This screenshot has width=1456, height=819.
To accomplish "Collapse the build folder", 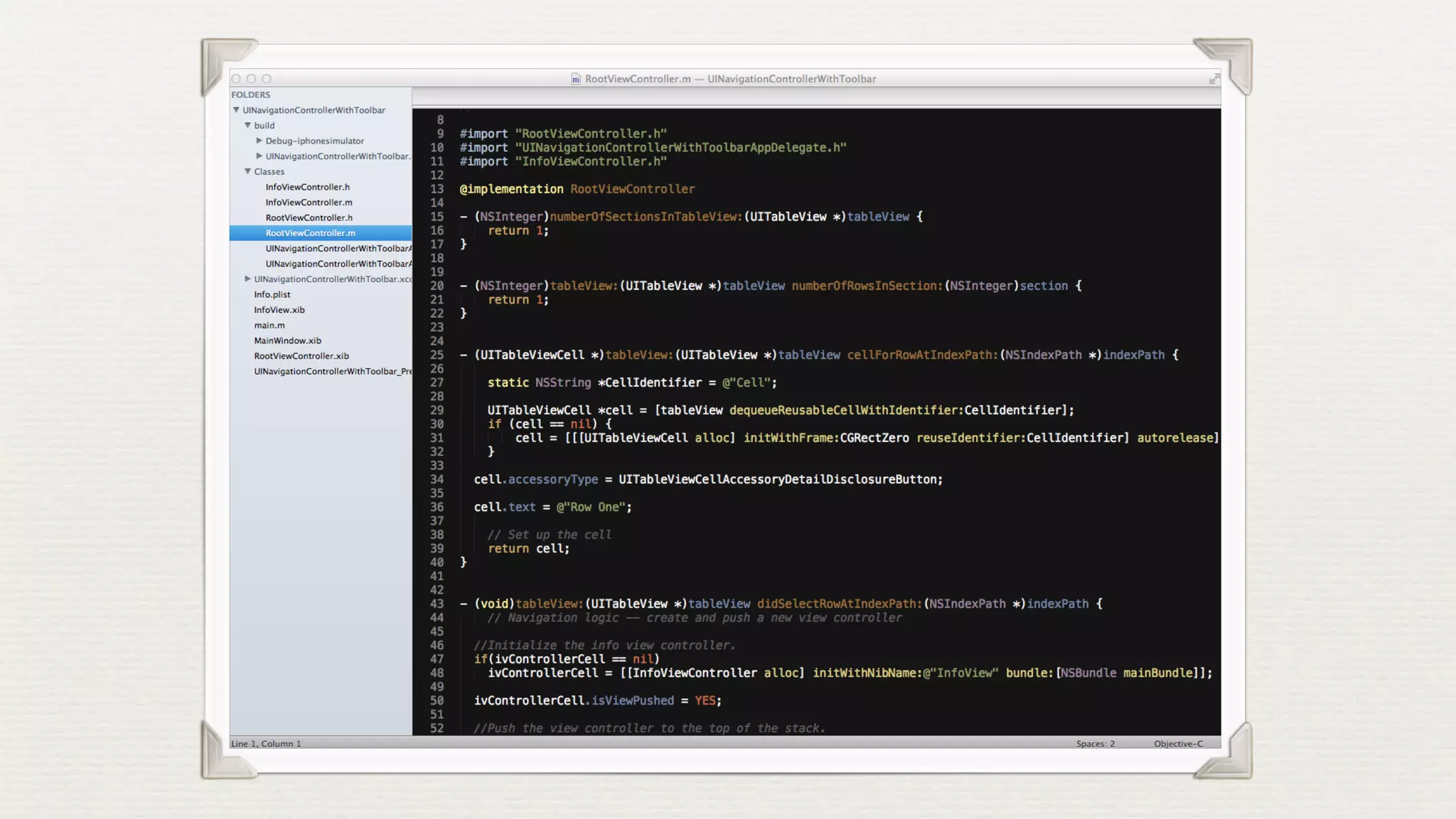I will click(247, 125).
